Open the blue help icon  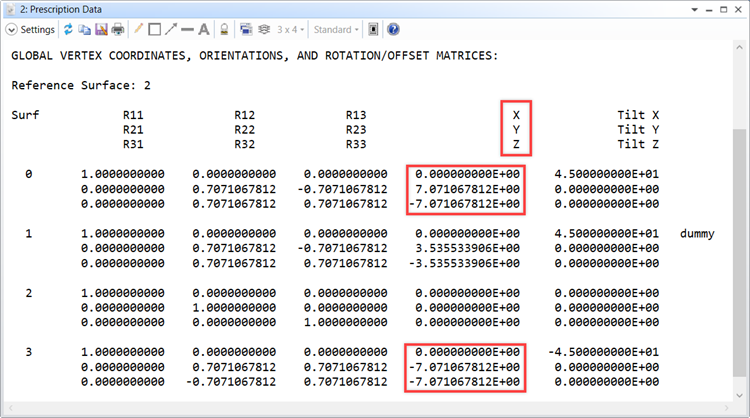[x=393, y=30]
